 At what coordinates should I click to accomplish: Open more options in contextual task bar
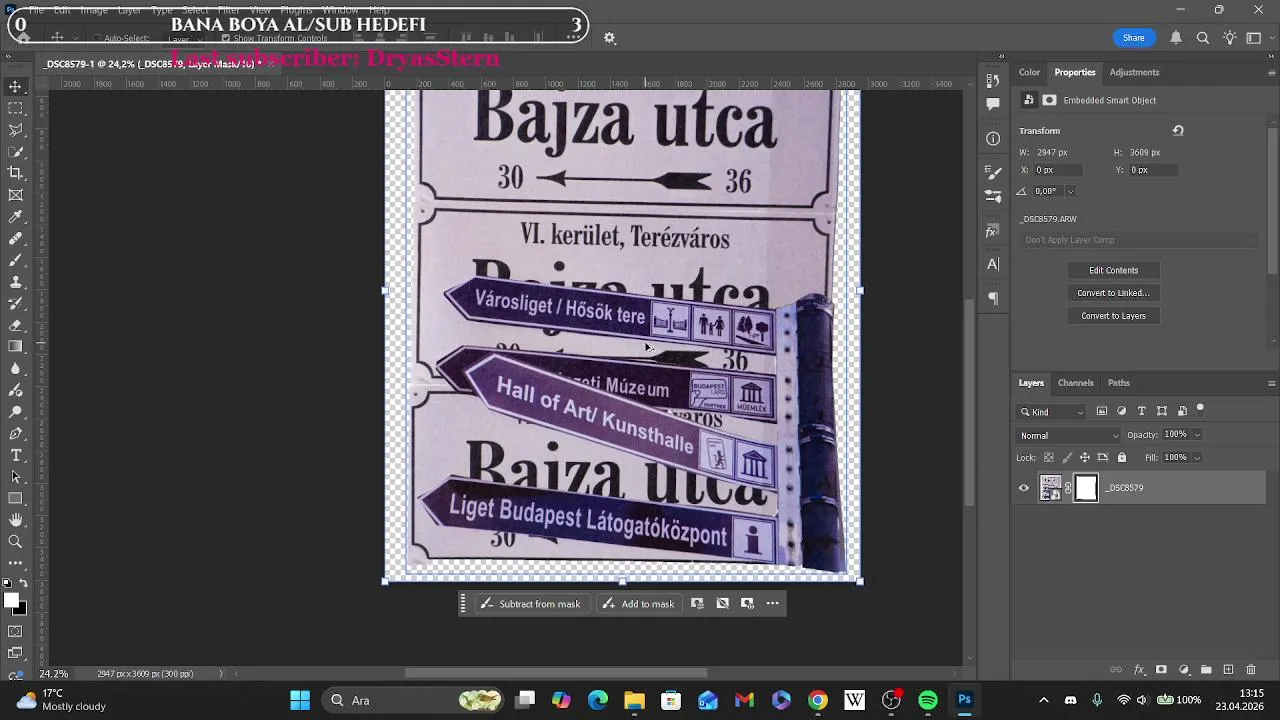pos(772,604)
